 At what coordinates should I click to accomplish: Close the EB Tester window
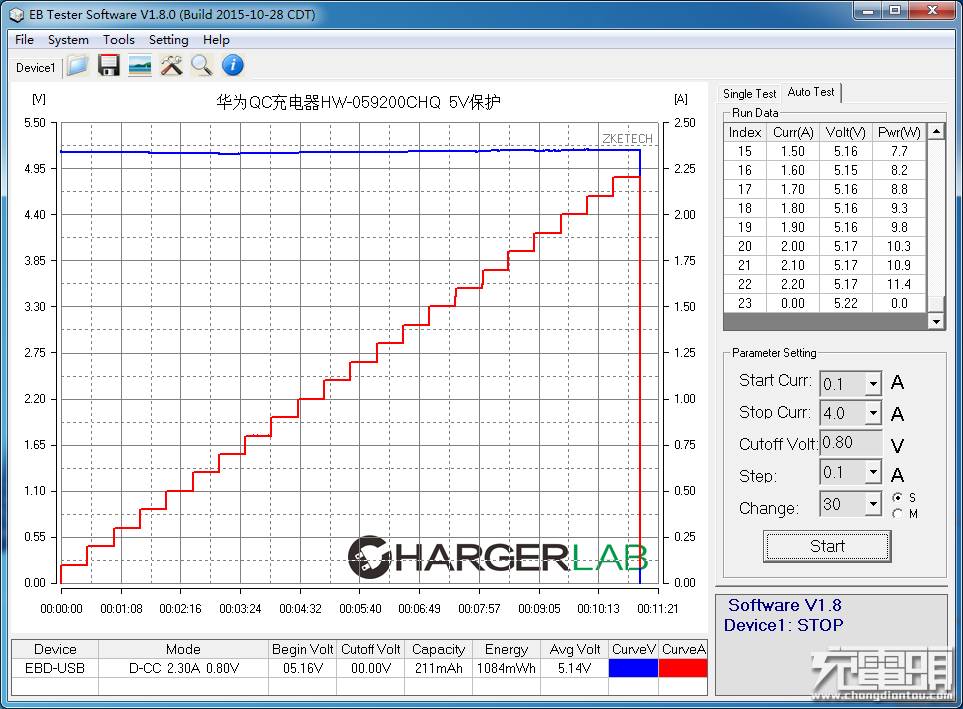tap(932, 10)
